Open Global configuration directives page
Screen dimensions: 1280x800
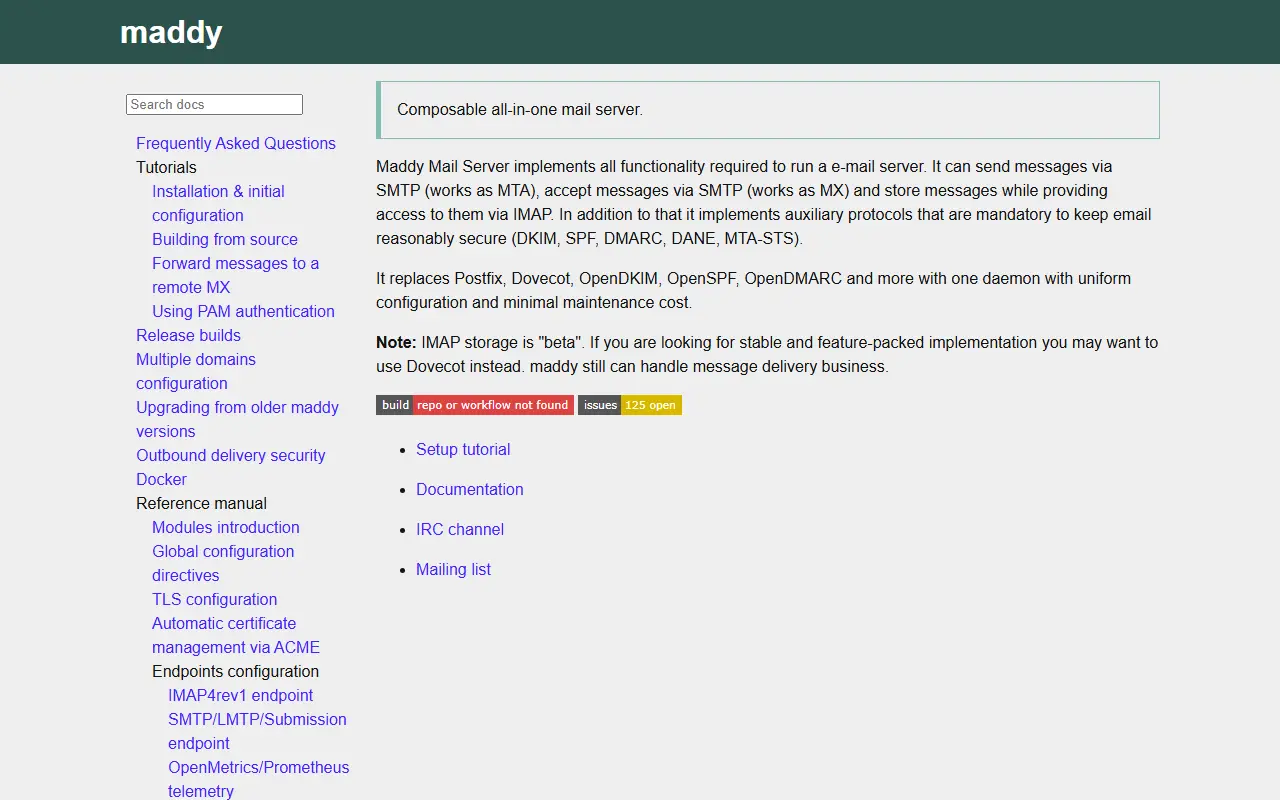coord(223,563)
